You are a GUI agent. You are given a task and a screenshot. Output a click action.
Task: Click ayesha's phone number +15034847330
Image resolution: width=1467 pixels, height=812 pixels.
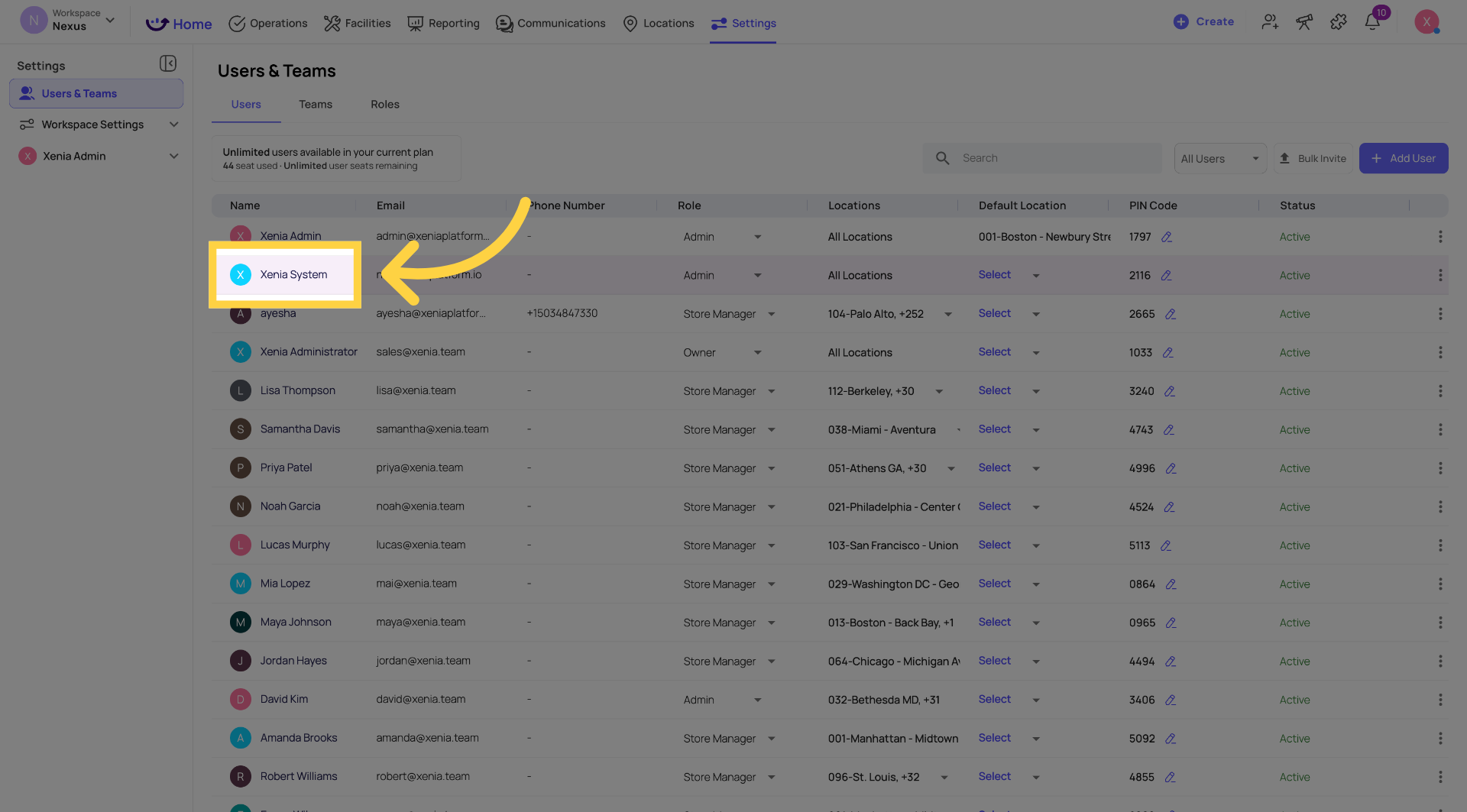(562, 313)
